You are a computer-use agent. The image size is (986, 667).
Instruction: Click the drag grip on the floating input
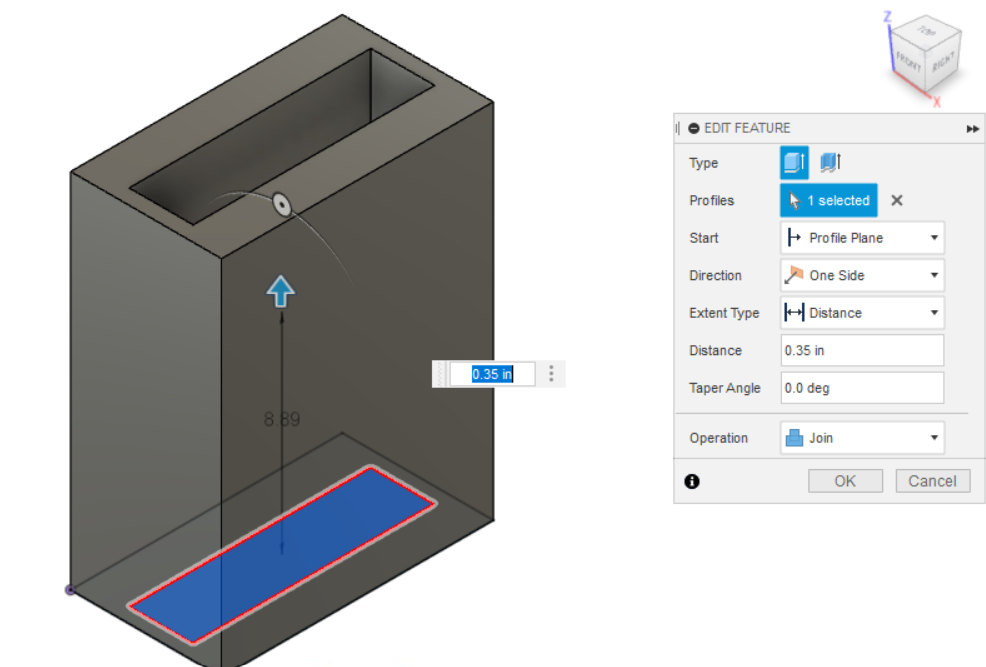[440, 374]
